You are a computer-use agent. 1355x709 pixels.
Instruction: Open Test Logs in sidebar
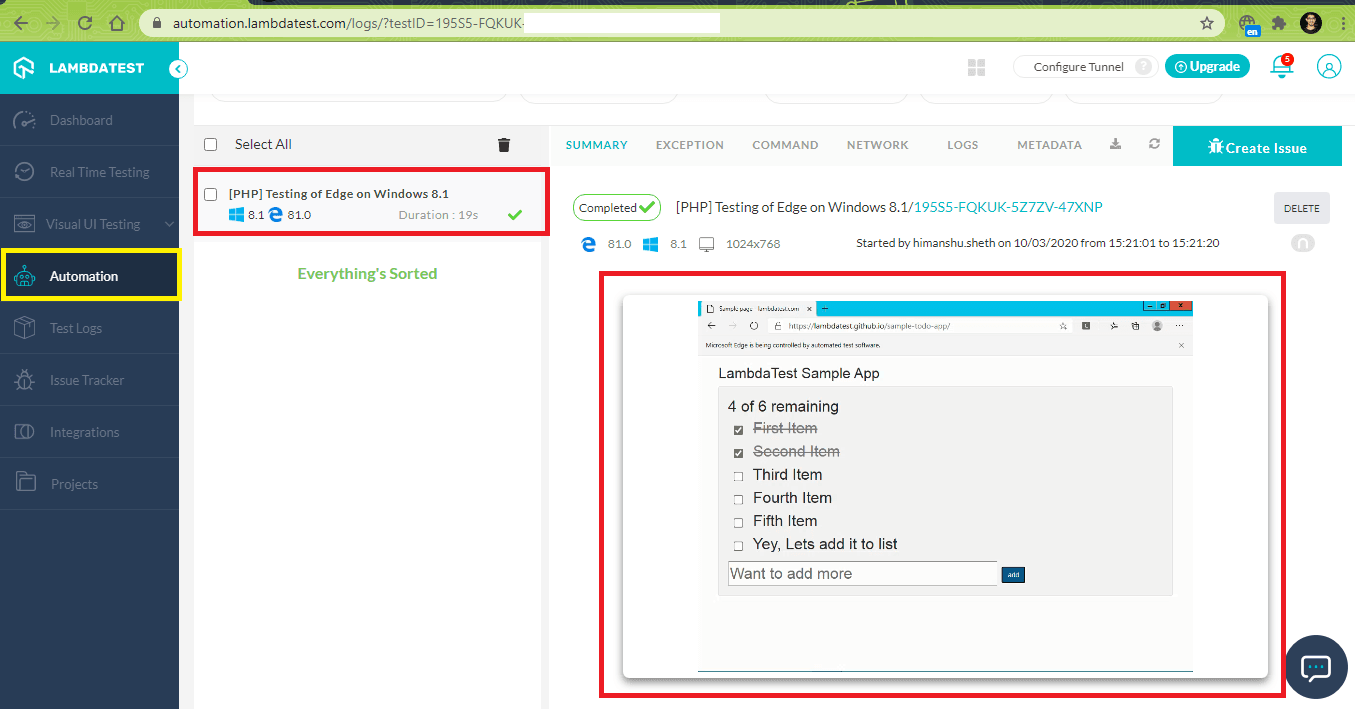(x=89, y=328)
